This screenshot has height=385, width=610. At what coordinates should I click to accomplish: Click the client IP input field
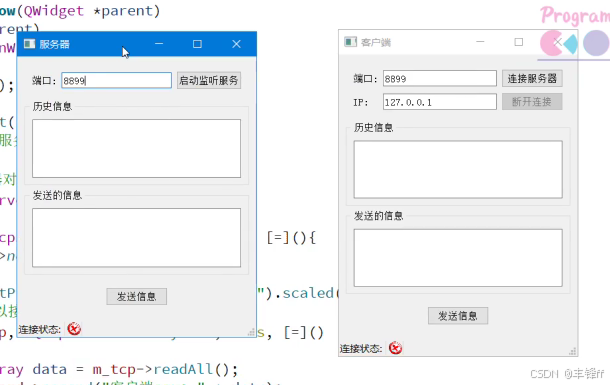[440, 102]
